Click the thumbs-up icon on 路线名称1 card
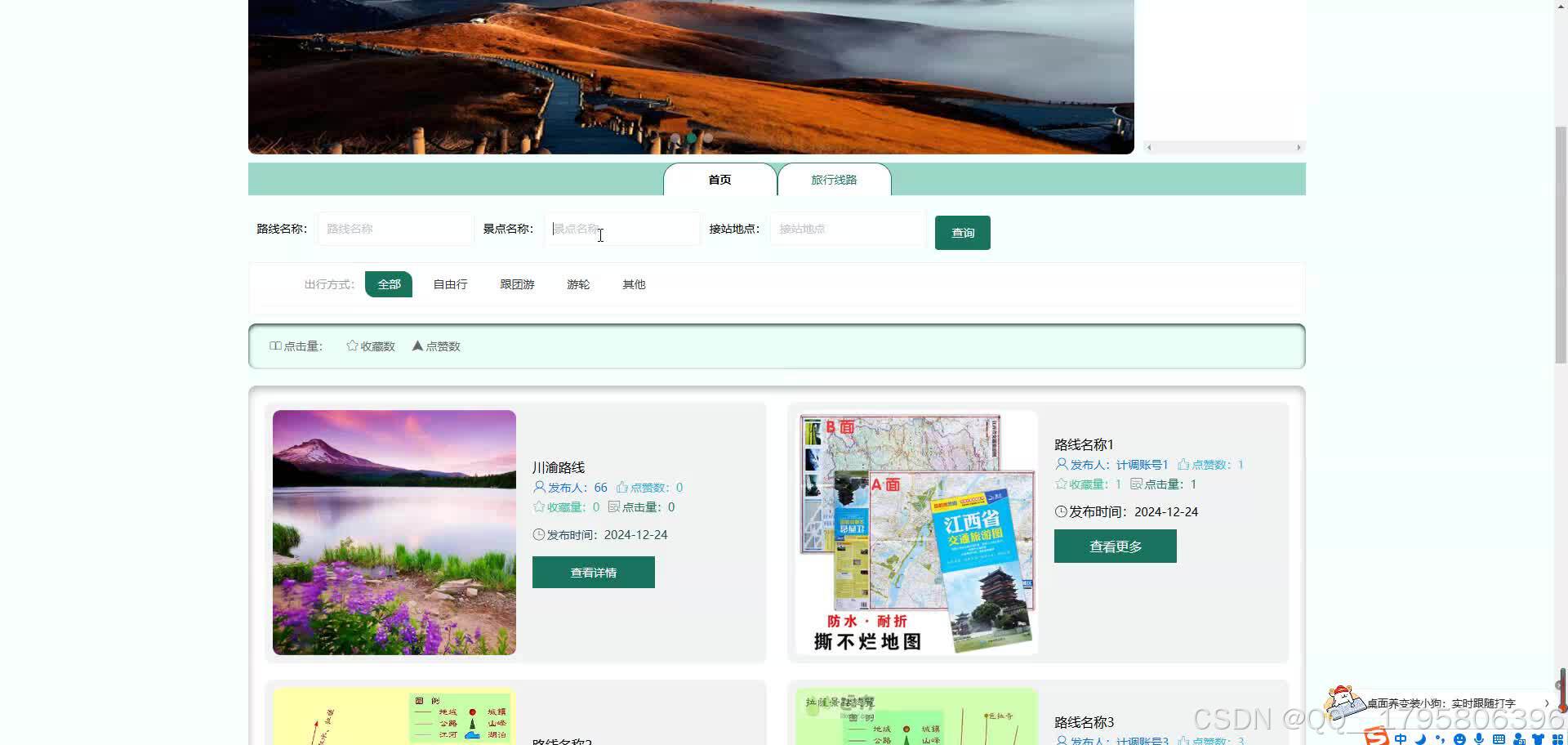 1183,464
